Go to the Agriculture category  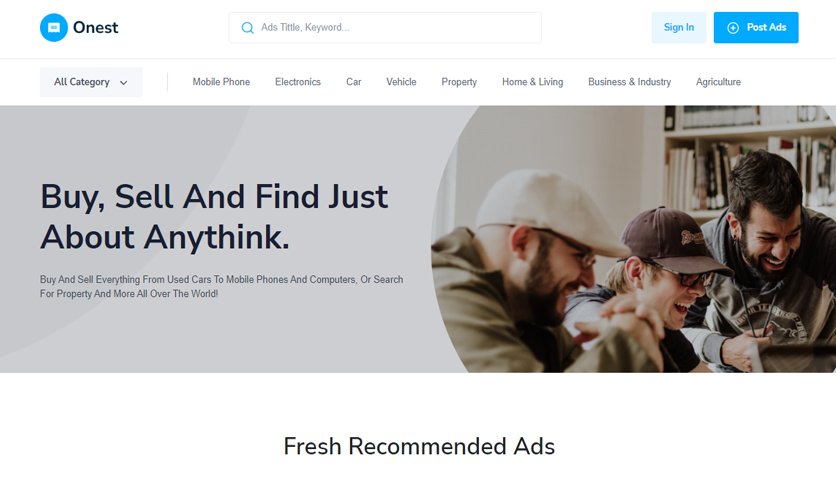(718, 82)
